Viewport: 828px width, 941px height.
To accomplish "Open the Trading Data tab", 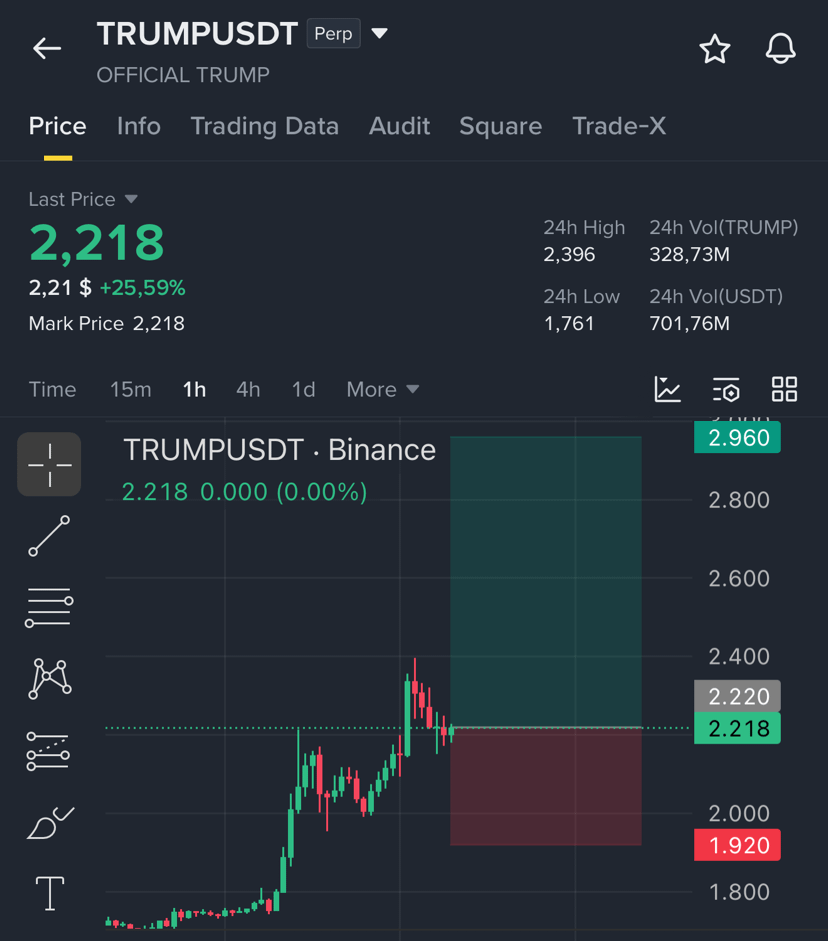I will 265,126.
